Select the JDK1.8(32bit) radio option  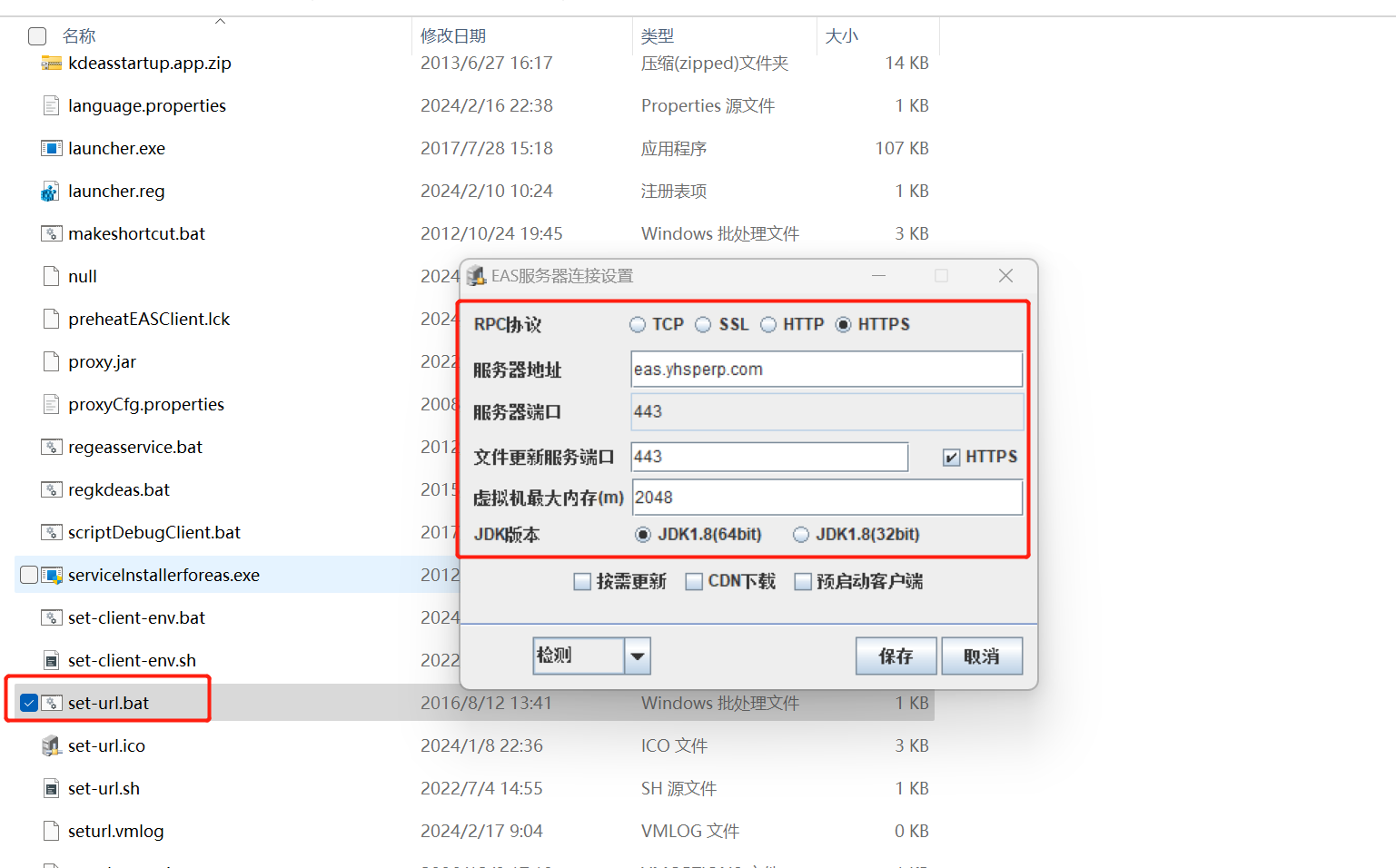pos(801,535)
